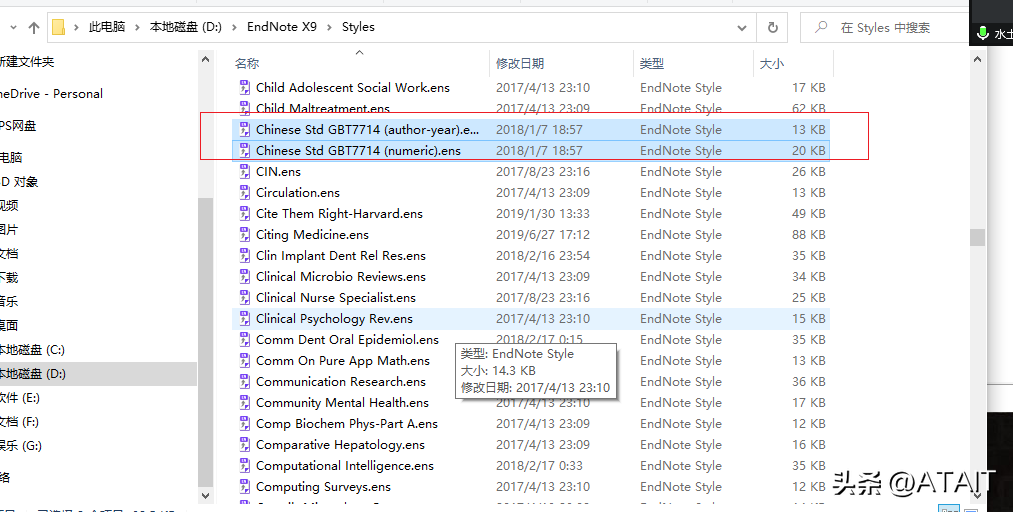
Task: Sort by 名称 column header
Action: click(247, 63)
